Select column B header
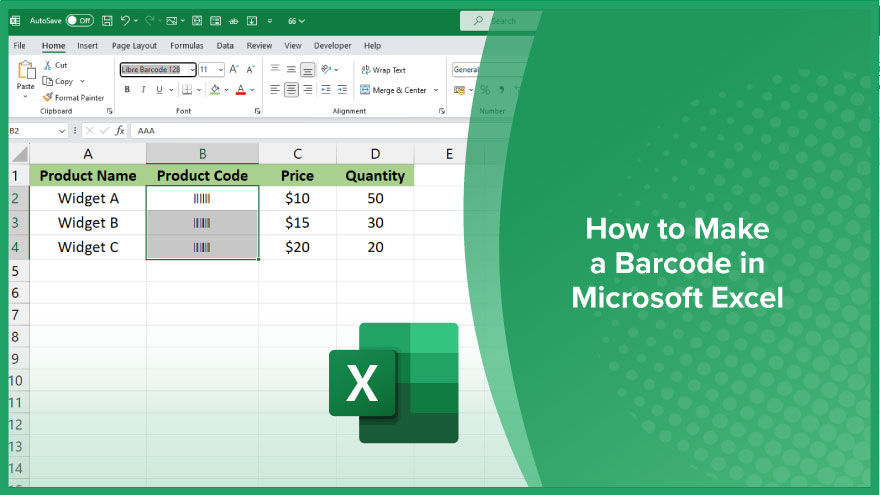The image size is (880, 495). (203, 154)
